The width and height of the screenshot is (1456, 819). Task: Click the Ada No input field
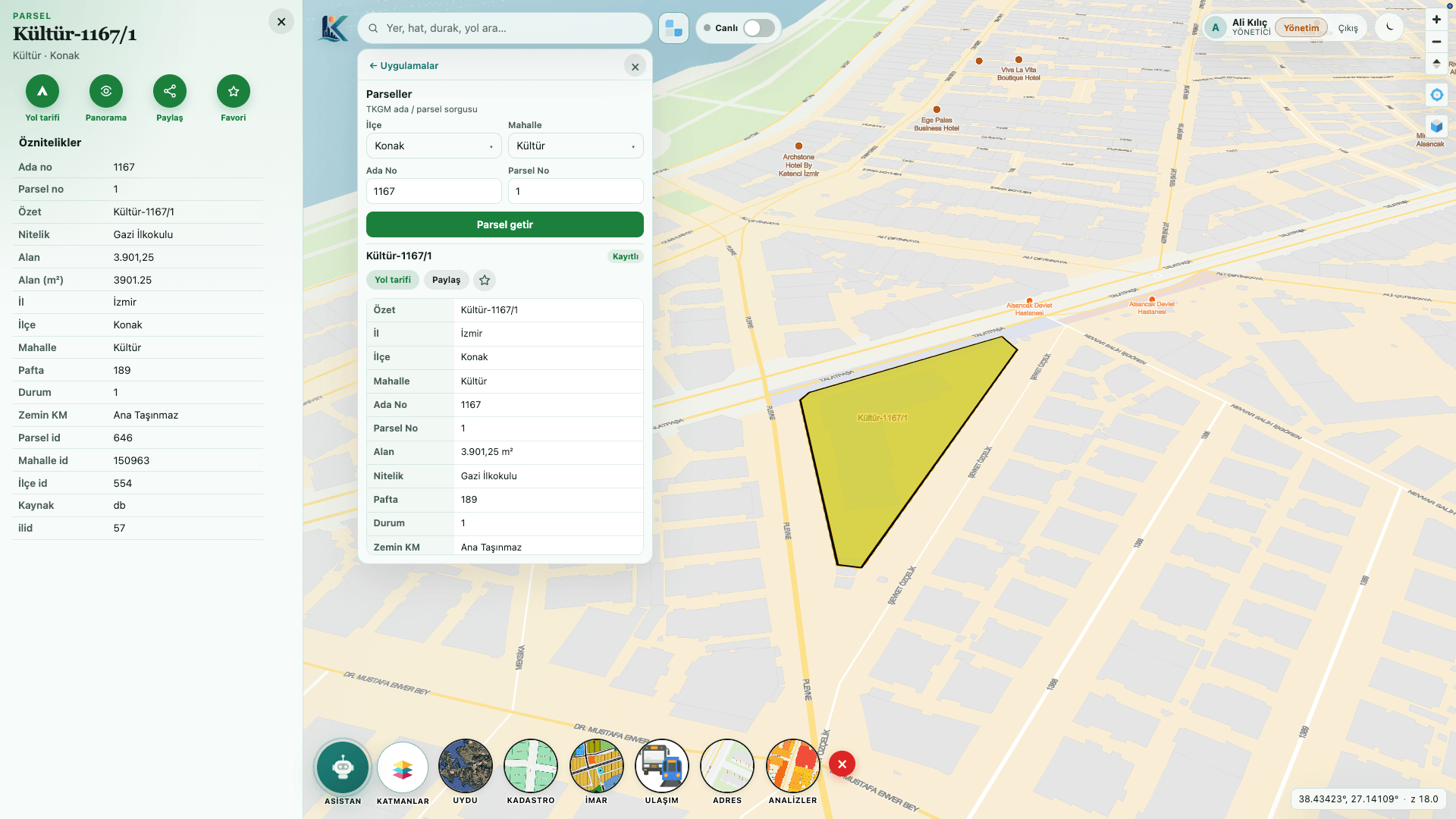click(x=434, y=191)
